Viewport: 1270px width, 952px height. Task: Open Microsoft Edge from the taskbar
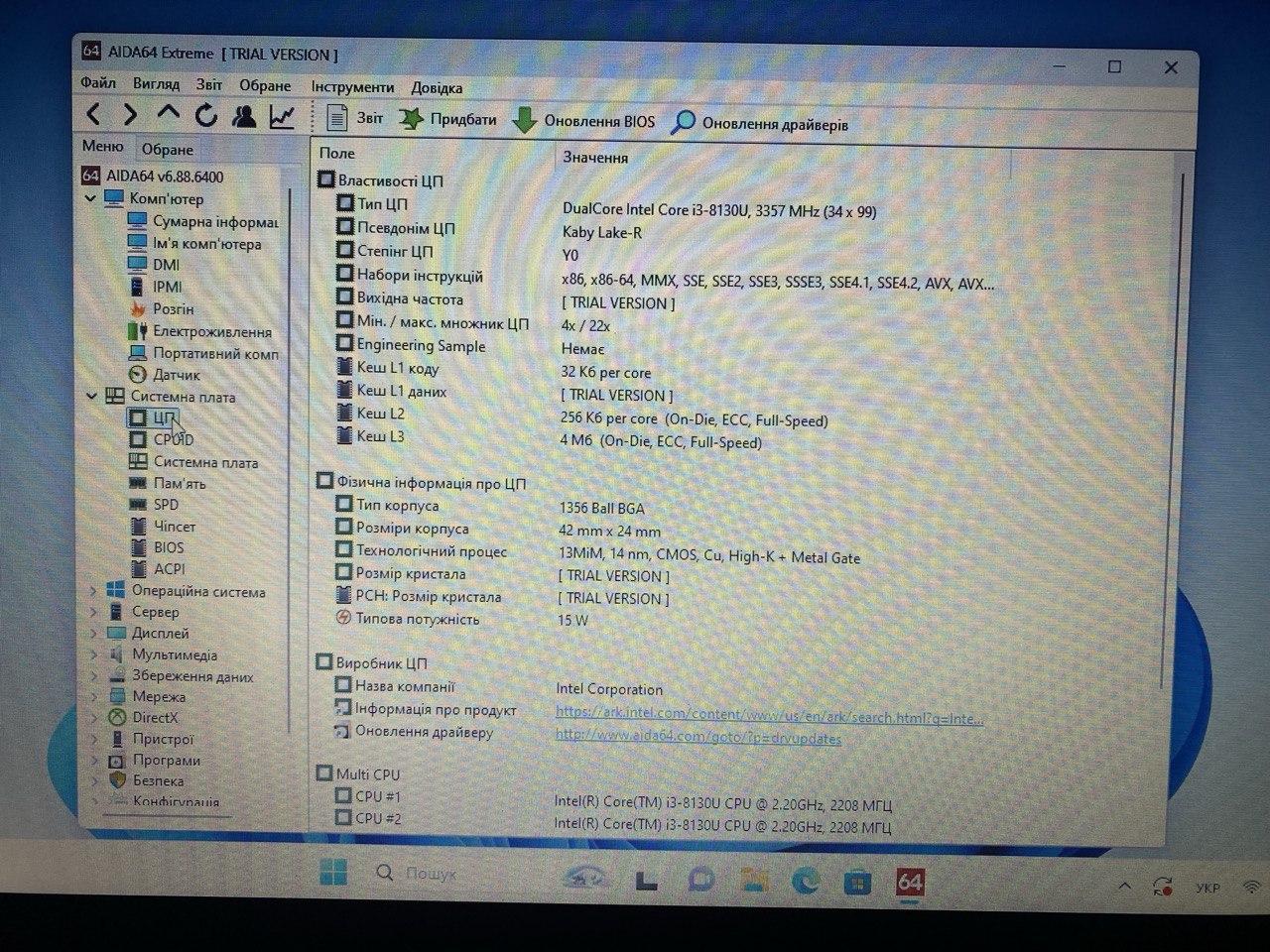(x=806, y=879)
